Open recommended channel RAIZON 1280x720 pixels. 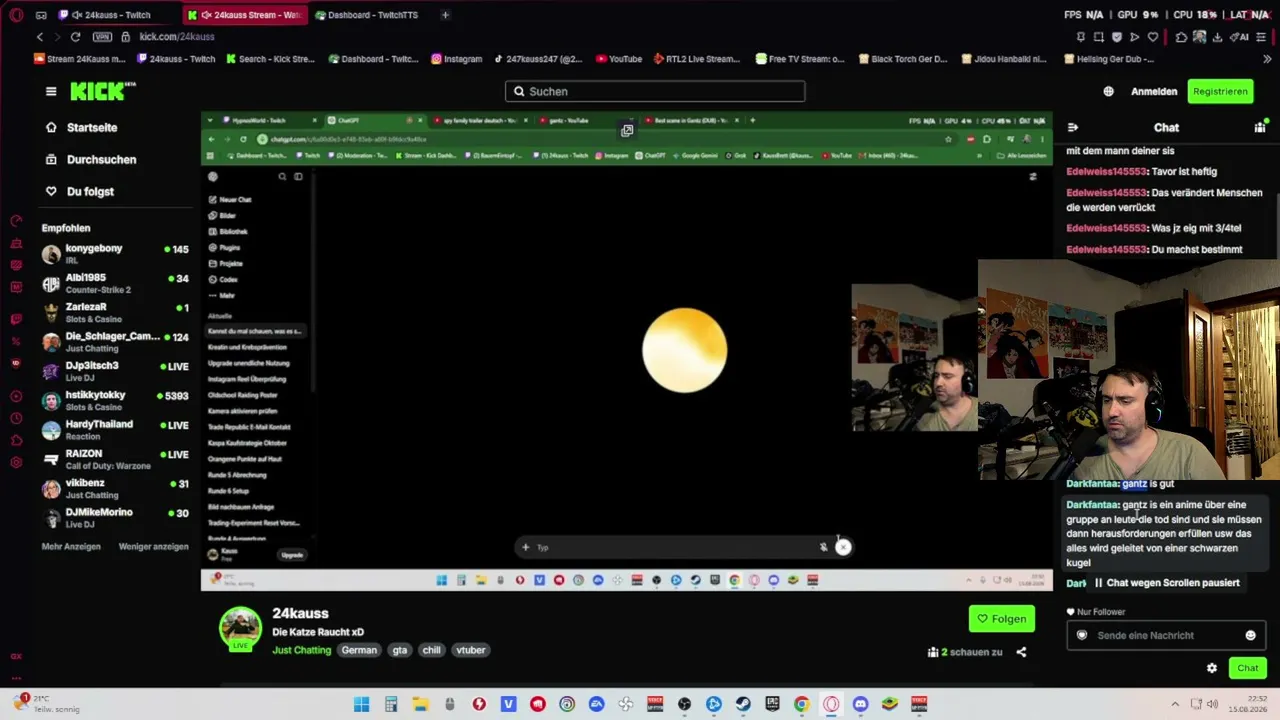coord(115,459)
